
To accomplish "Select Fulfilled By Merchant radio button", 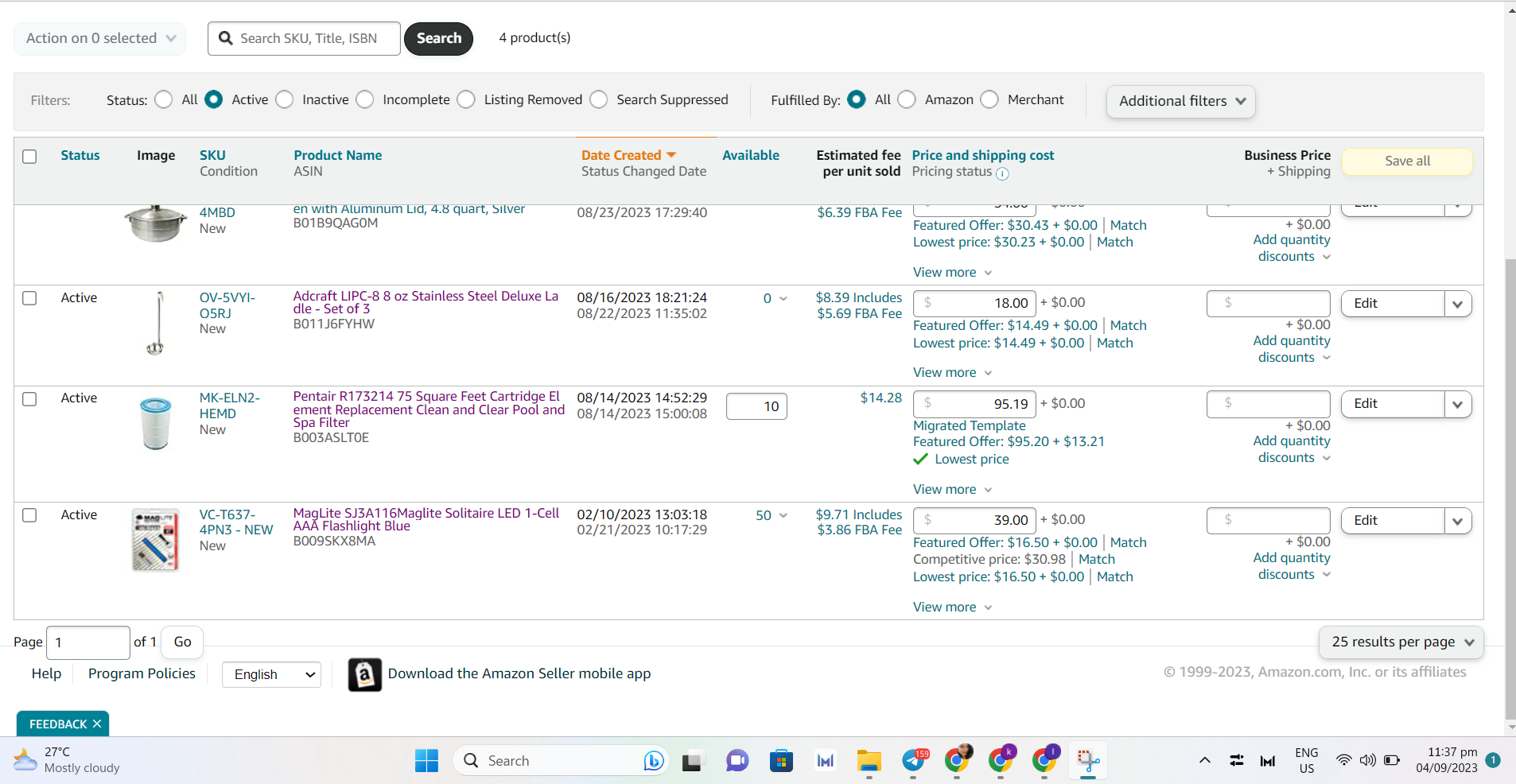I will pos(989,99).
